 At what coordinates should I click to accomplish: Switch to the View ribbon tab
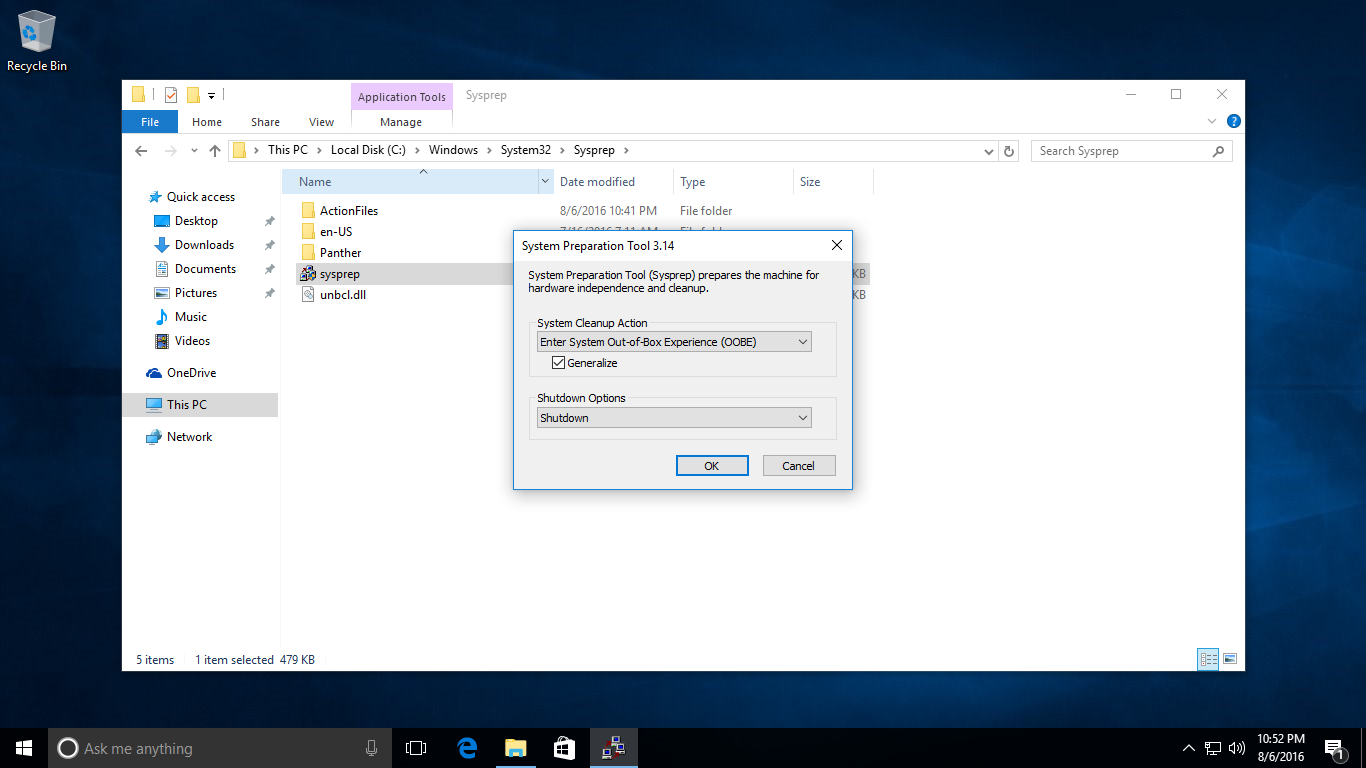tap(321, 122)
